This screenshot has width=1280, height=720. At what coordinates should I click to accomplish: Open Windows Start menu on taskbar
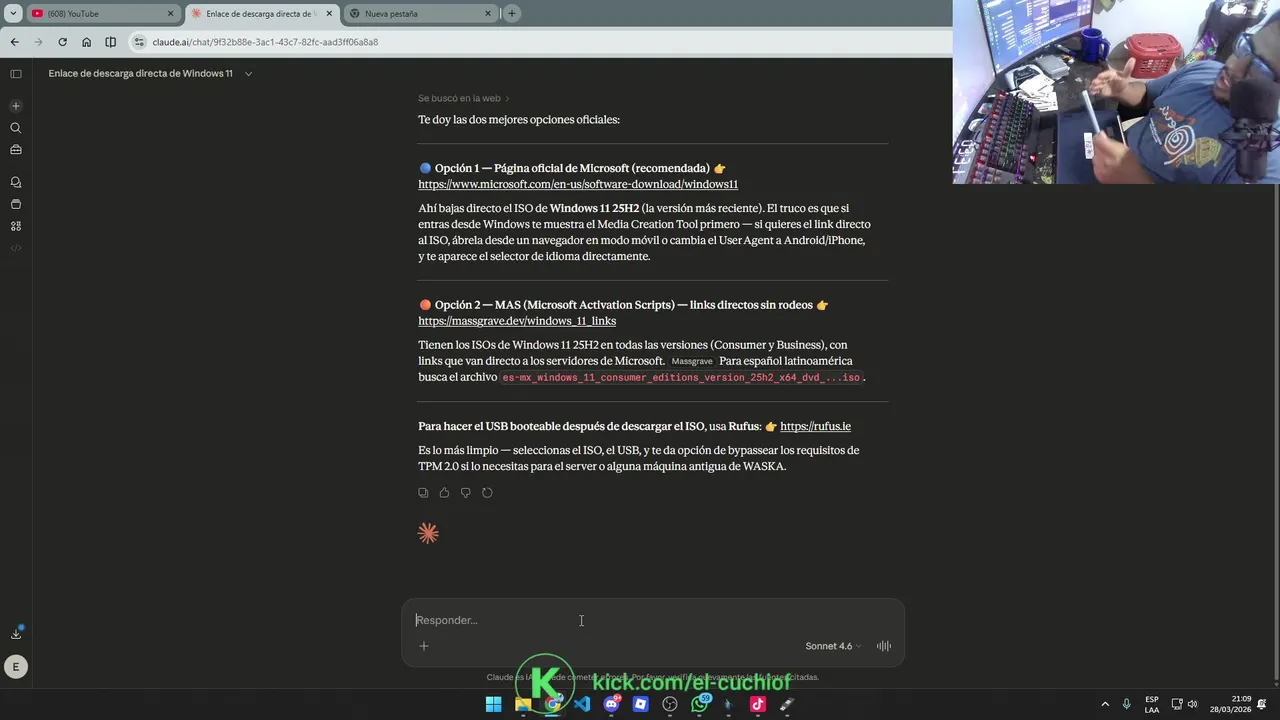tap(493, 704)
